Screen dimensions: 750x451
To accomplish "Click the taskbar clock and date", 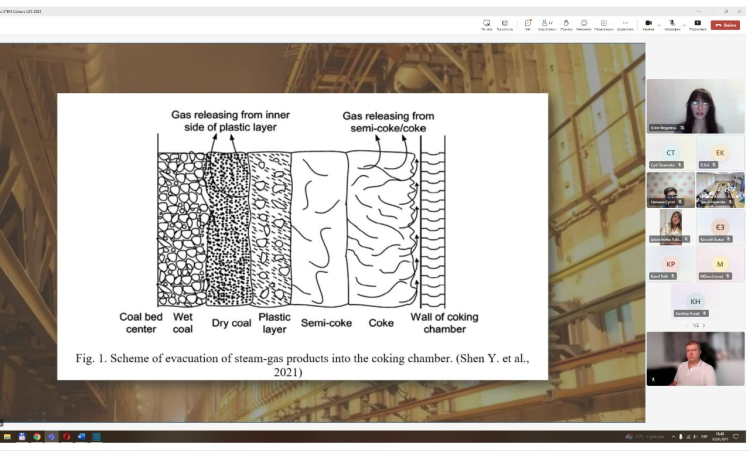I will tap(719, 437).
